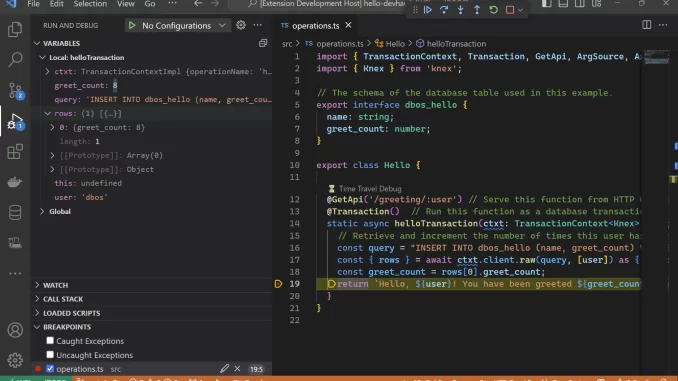Open Run and Debug more actions menu

(x=258, y=25)
